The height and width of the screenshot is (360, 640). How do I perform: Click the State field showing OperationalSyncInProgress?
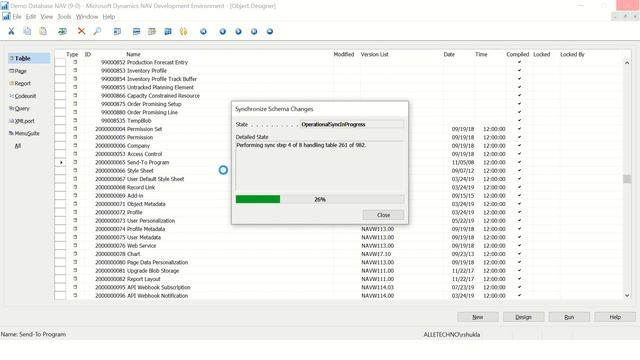pyautogui.click(x=352, y=124)
